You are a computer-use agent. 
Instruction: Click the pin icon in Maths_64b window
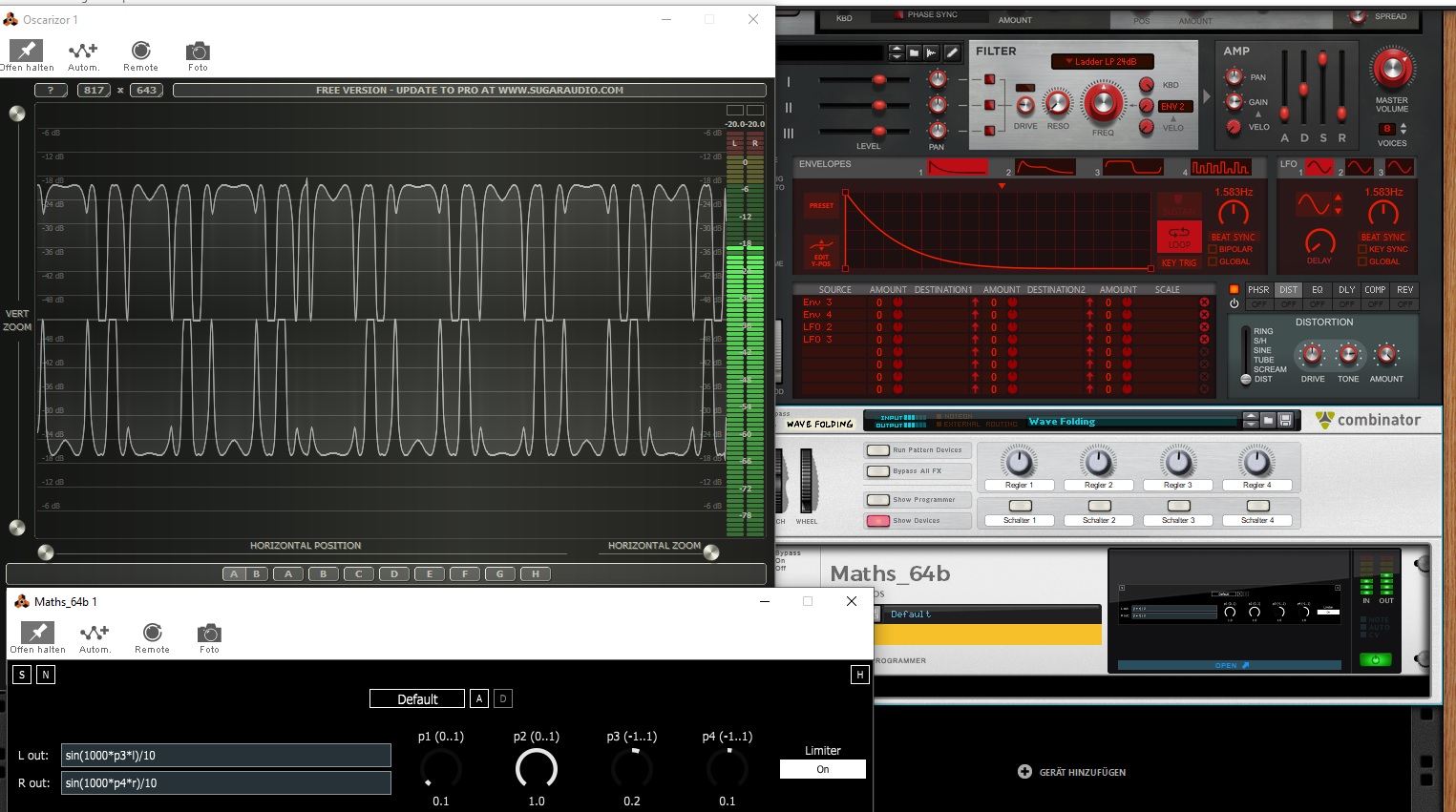click(37, 632)
